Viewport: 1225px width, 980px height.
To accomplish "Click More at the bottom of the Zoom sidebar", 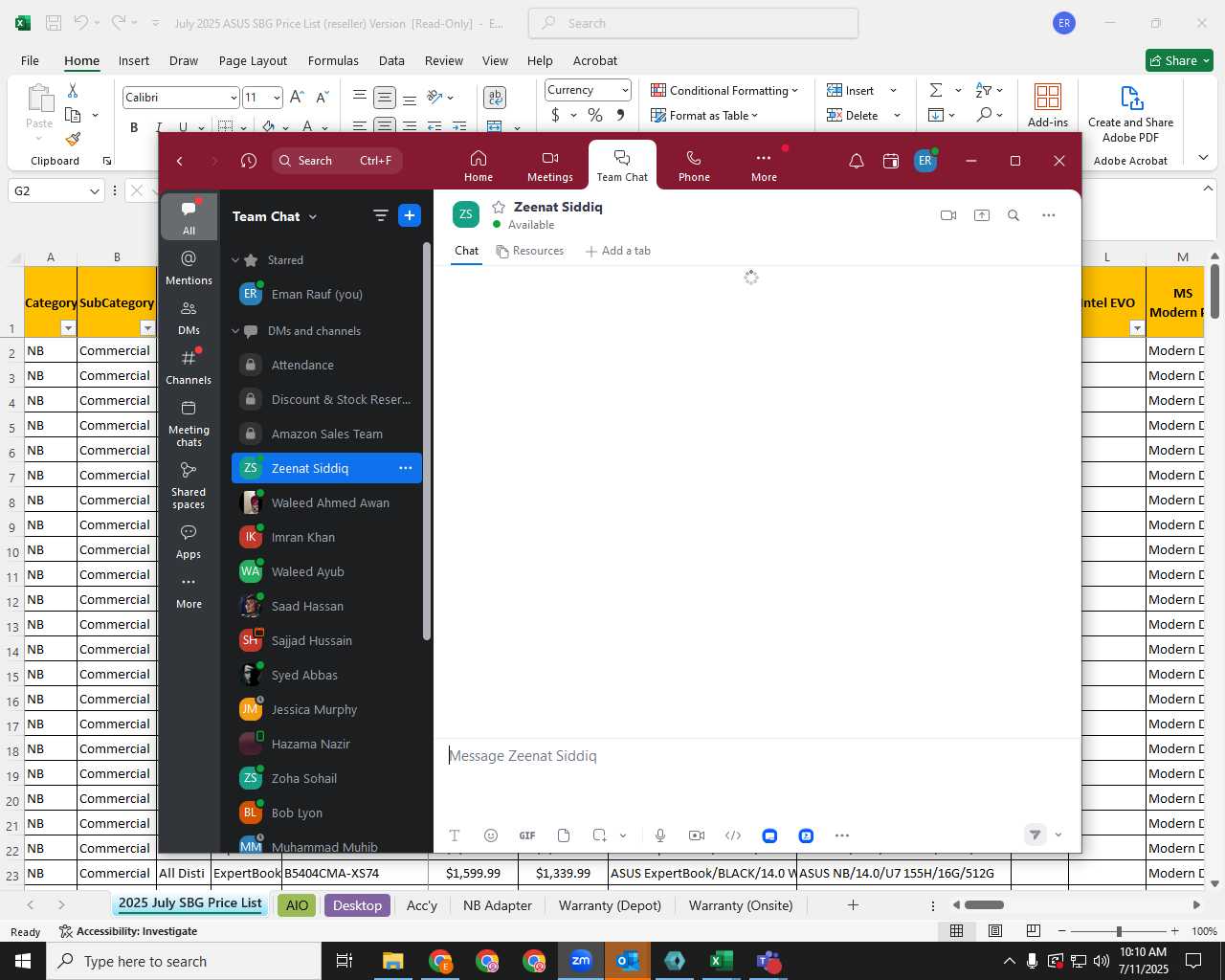I will [189, 591].
